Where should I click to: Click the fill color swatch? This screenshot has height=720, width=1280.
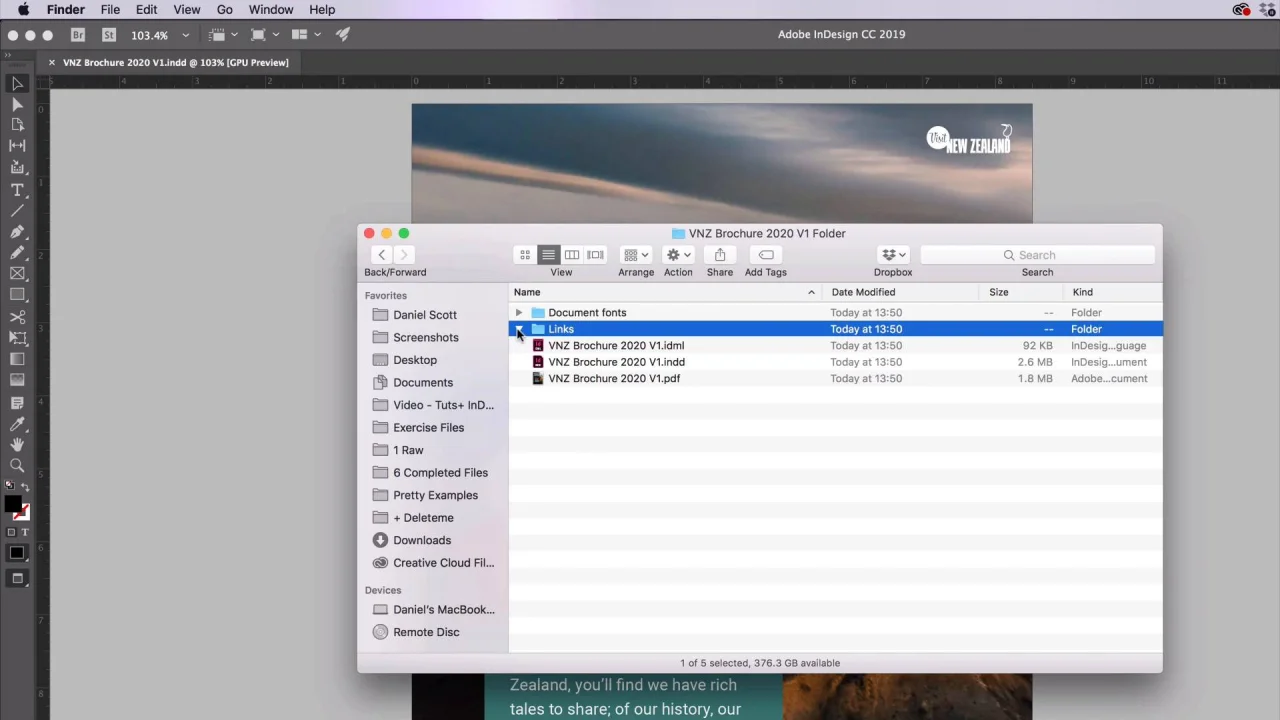coord(12,504)
